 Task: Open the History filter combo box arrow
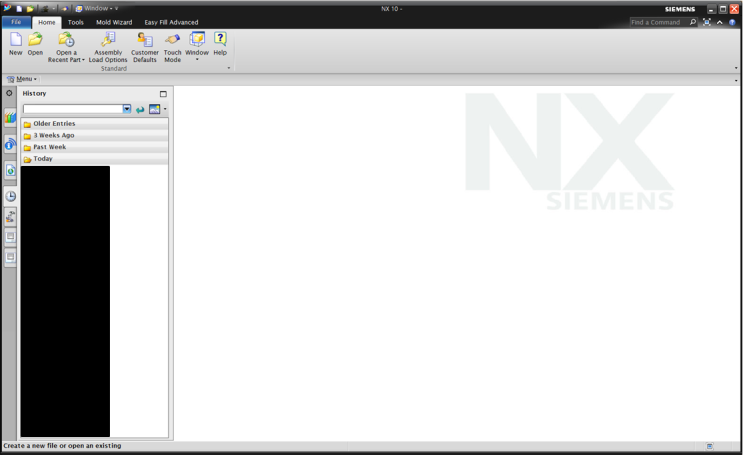(x=127, y=109)
